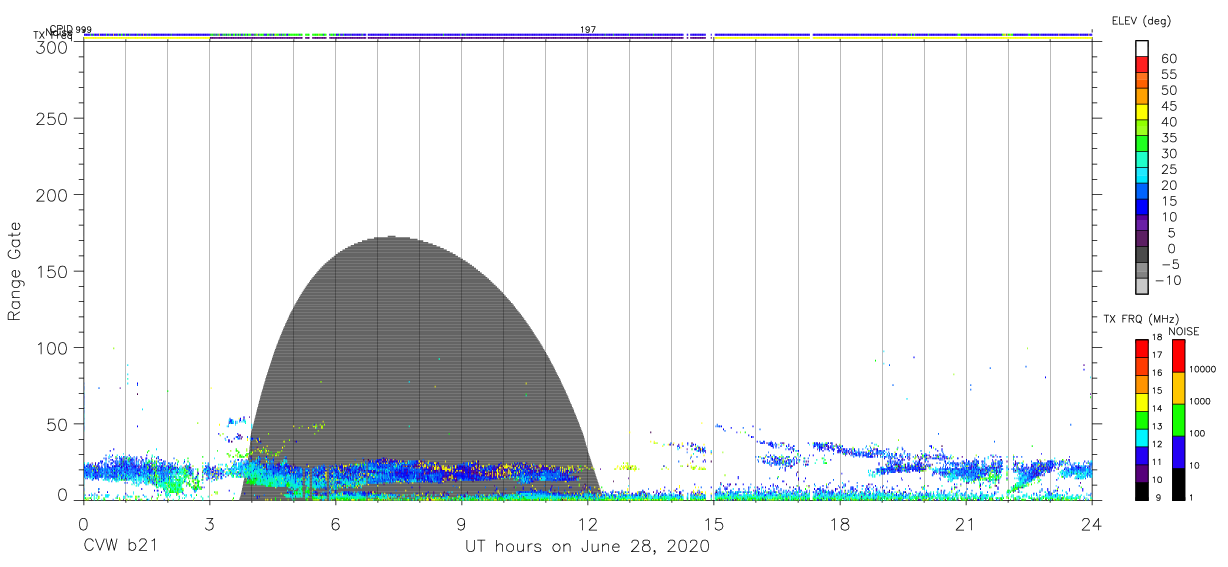This screenshot has height=567, width=1228.
Task: Click the x-axis tick label '12'
Action: 587,523
